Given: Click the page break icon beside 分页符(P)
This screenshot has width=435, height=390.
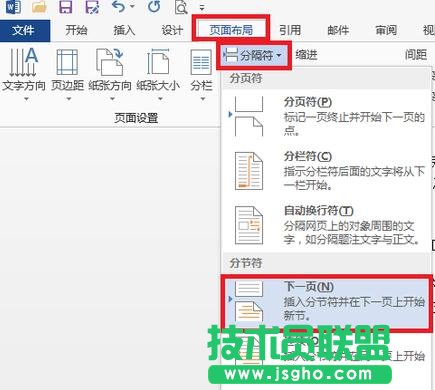Looking at the screenshot, I should coord(249,117).
